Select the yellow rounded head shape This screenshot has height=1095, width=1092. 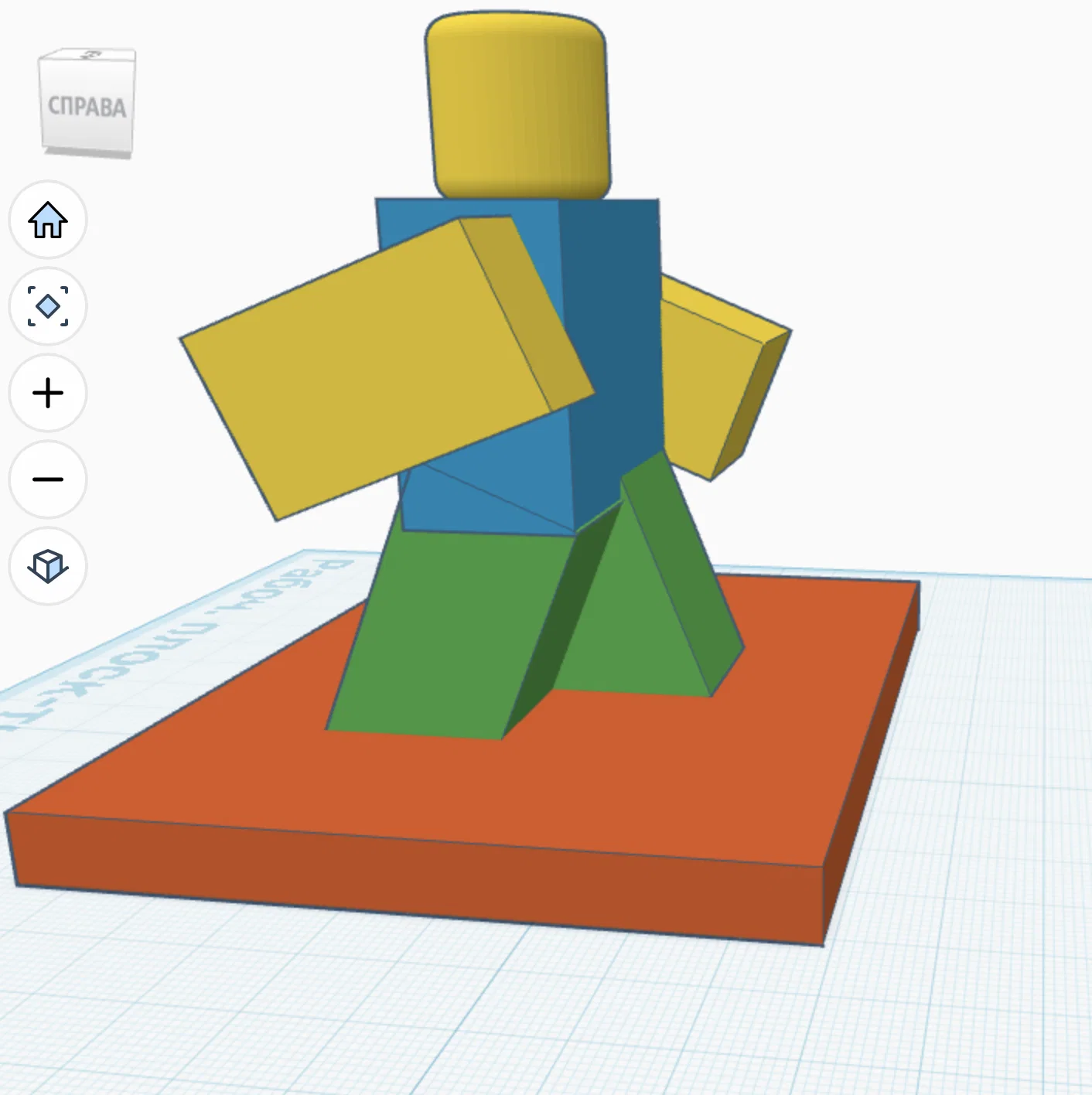(517, 105)
